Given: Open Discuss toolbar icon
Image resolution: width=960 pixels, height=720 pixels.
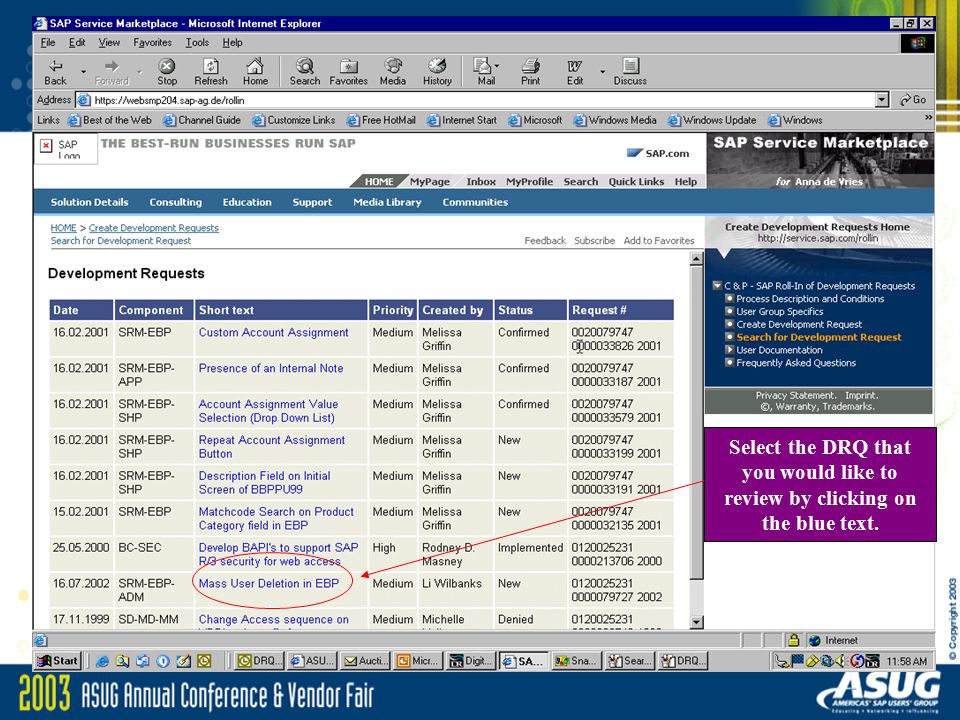Looking at the screenshot, I should (630, 72).
